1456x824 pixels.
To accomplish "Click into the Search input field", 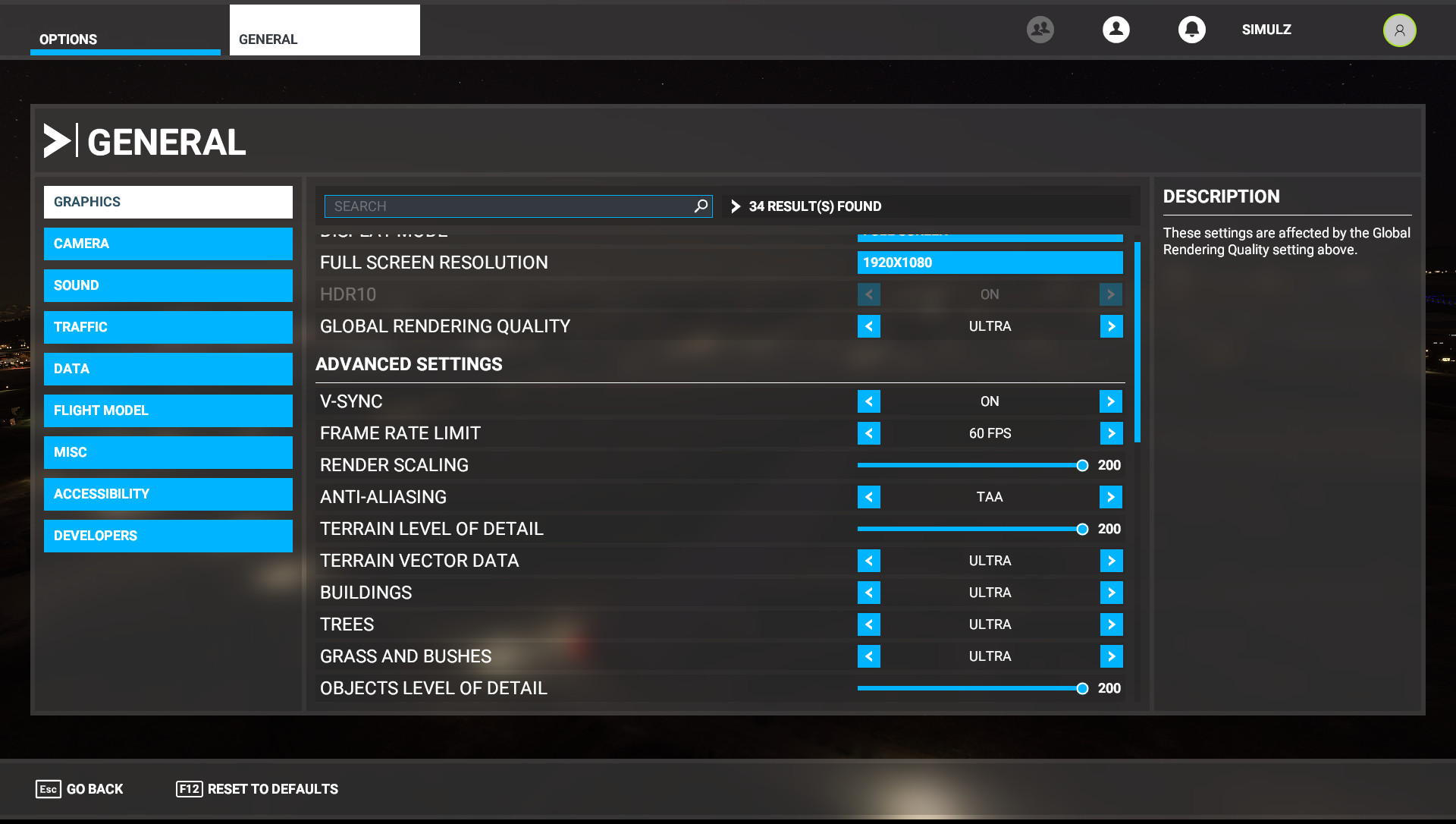I will click(x=508, y=206).
